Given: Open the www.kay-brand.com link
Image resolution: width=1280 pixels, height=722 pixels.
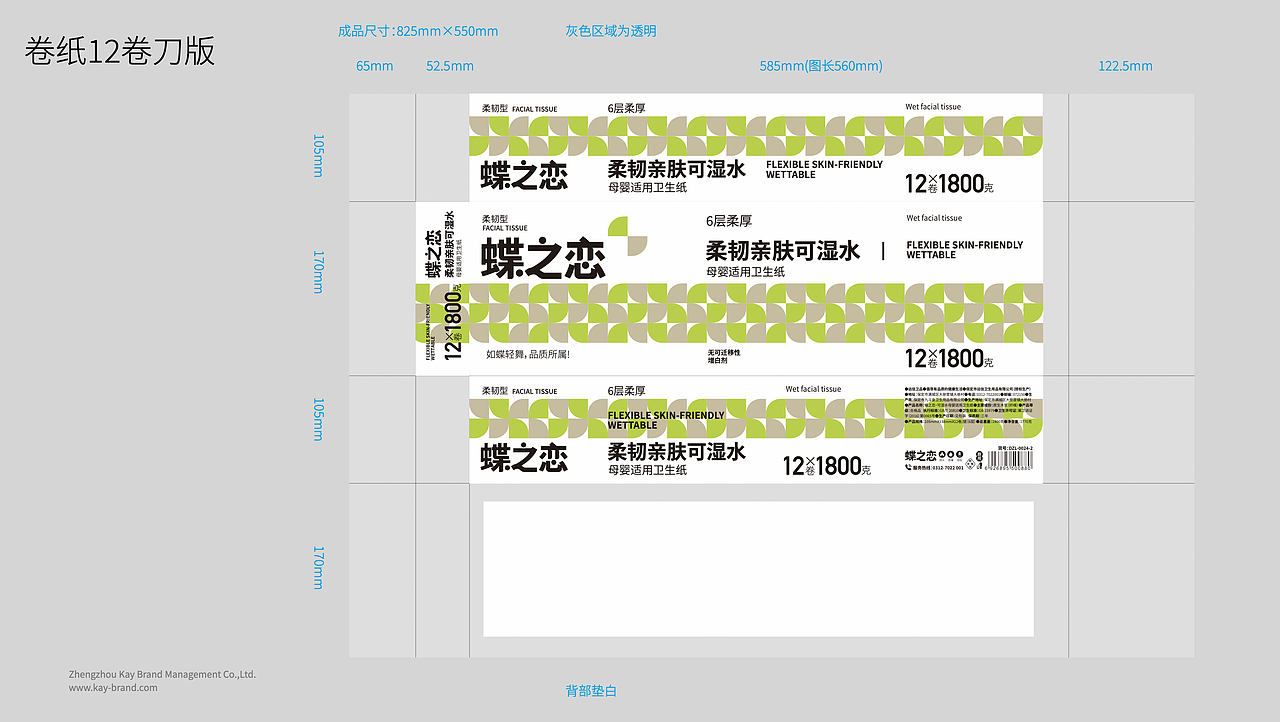Looking at the screenshot, I should pyautogui.click(x=113, y=688).
